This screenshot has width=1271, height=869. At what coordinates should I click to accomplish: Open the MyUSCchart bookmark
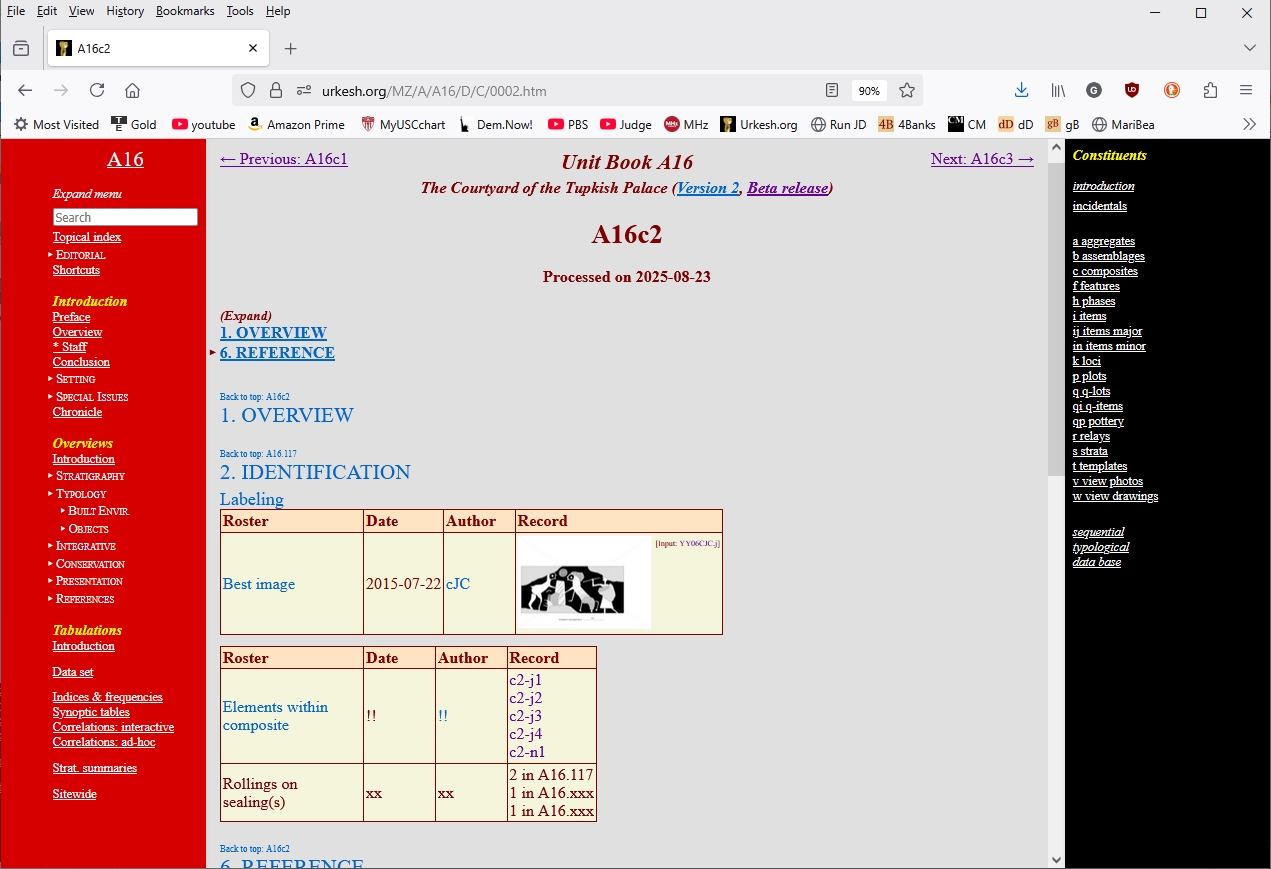click(403, 124)
